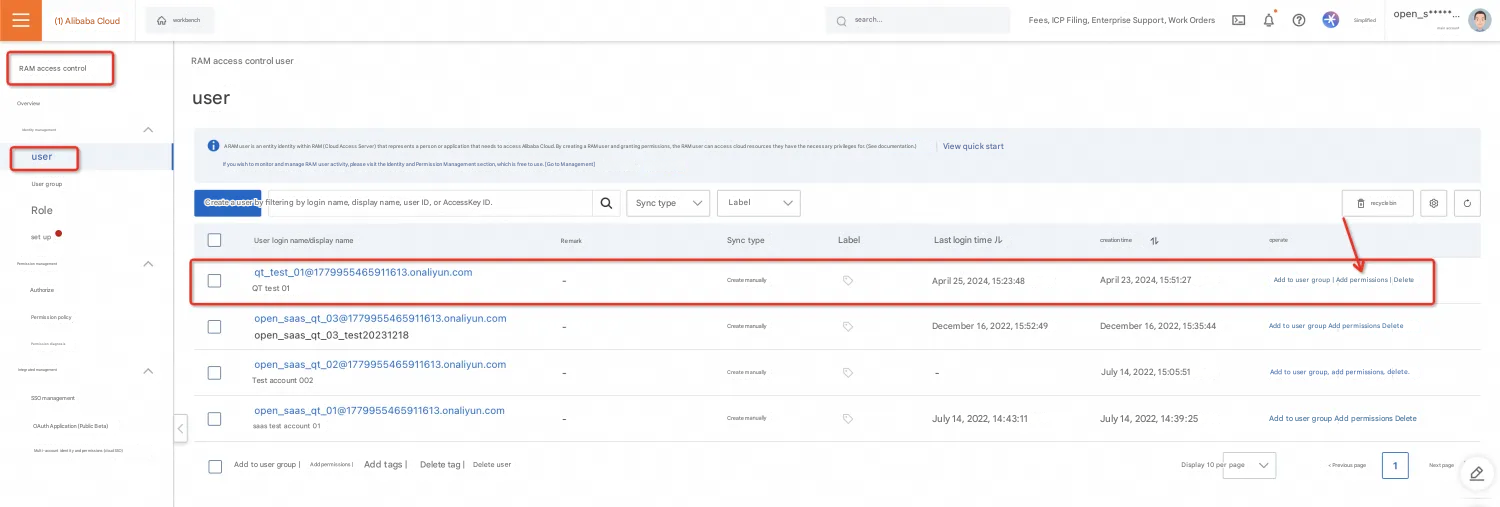Select Role in the sidebar
The image size is (1500, 507).
42,210
